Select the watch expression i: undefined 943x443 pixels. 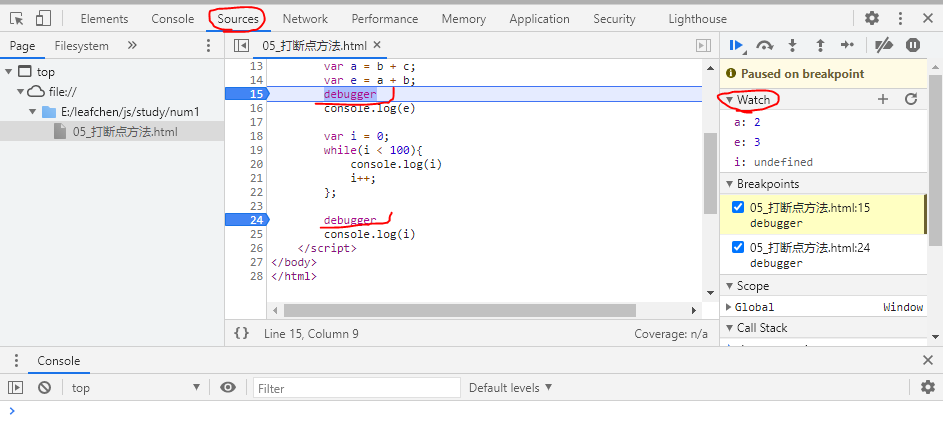tap(773, 162)
